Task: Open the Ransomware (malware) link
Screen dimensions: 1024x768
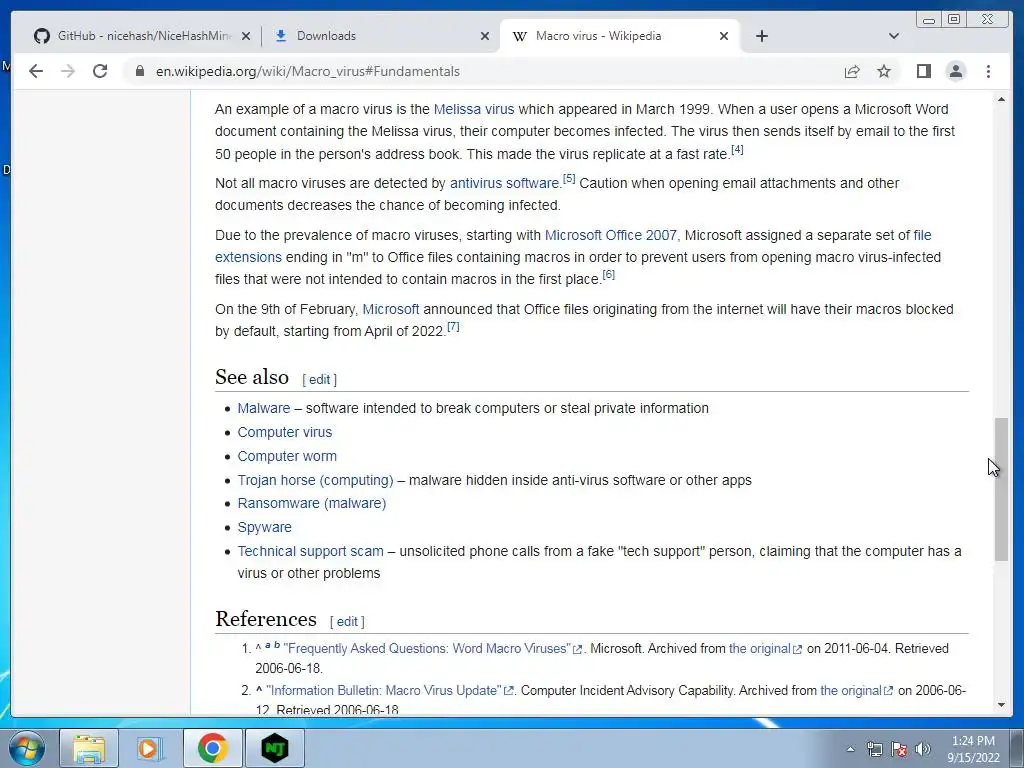Action: [x=312, y=504]
